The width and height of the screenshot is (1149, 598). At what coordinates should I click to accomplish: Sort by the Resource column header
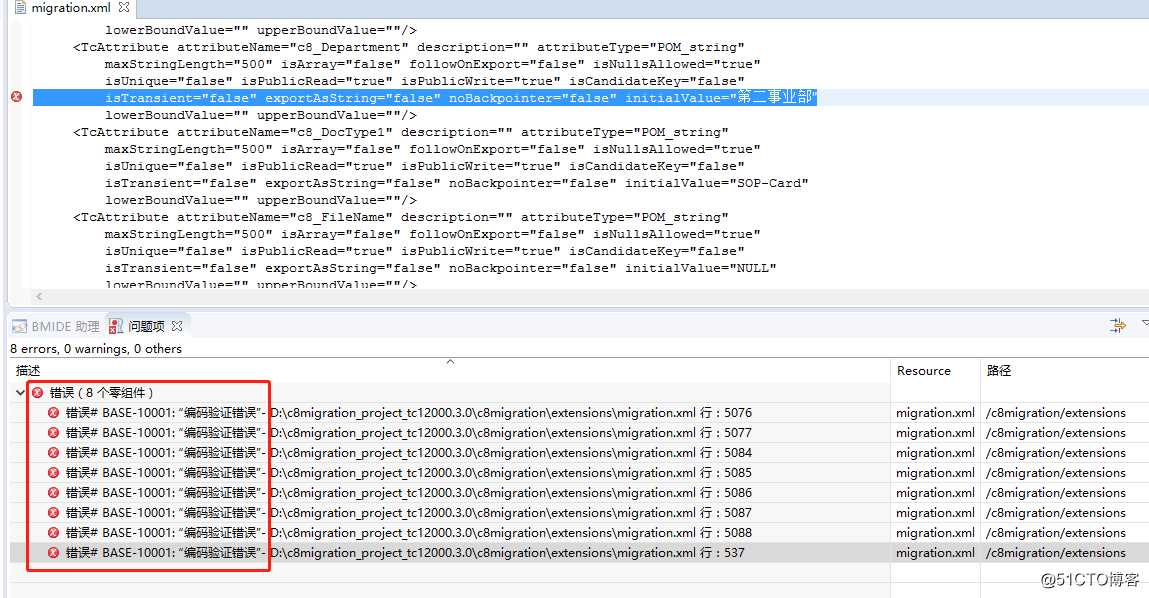click(923, 371)
